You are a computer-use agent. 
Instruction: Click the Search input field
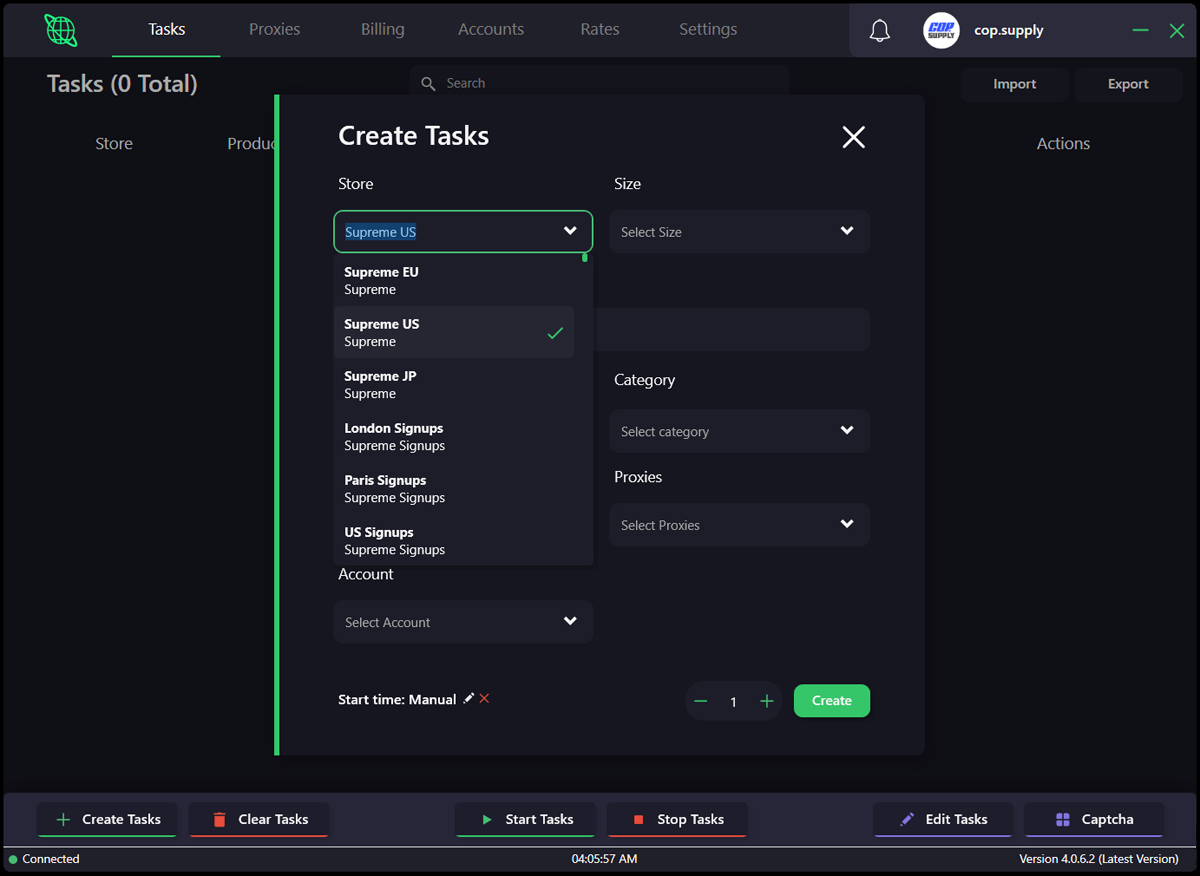(x=600, y=83)
